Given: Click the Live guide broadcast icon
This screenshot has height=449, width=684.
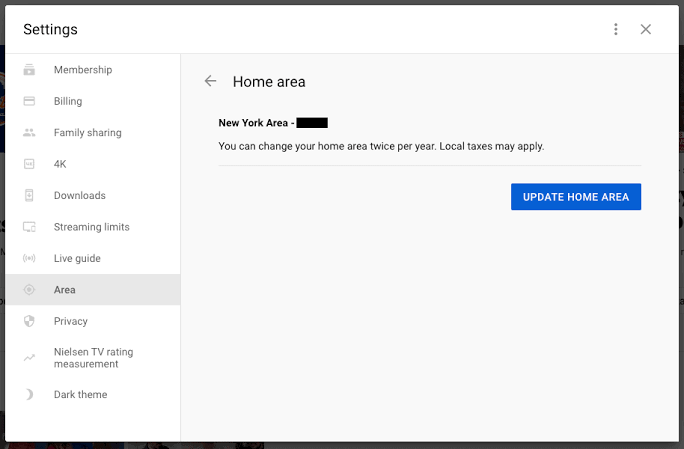Looking at the screenshot, I should [29, 258].
